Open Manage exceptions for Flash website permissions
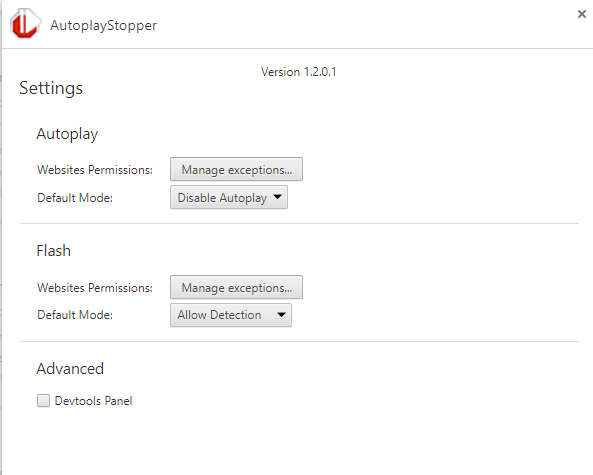Image resolution: width=593 pixels, height=475 pixels. tap(236, 287)
